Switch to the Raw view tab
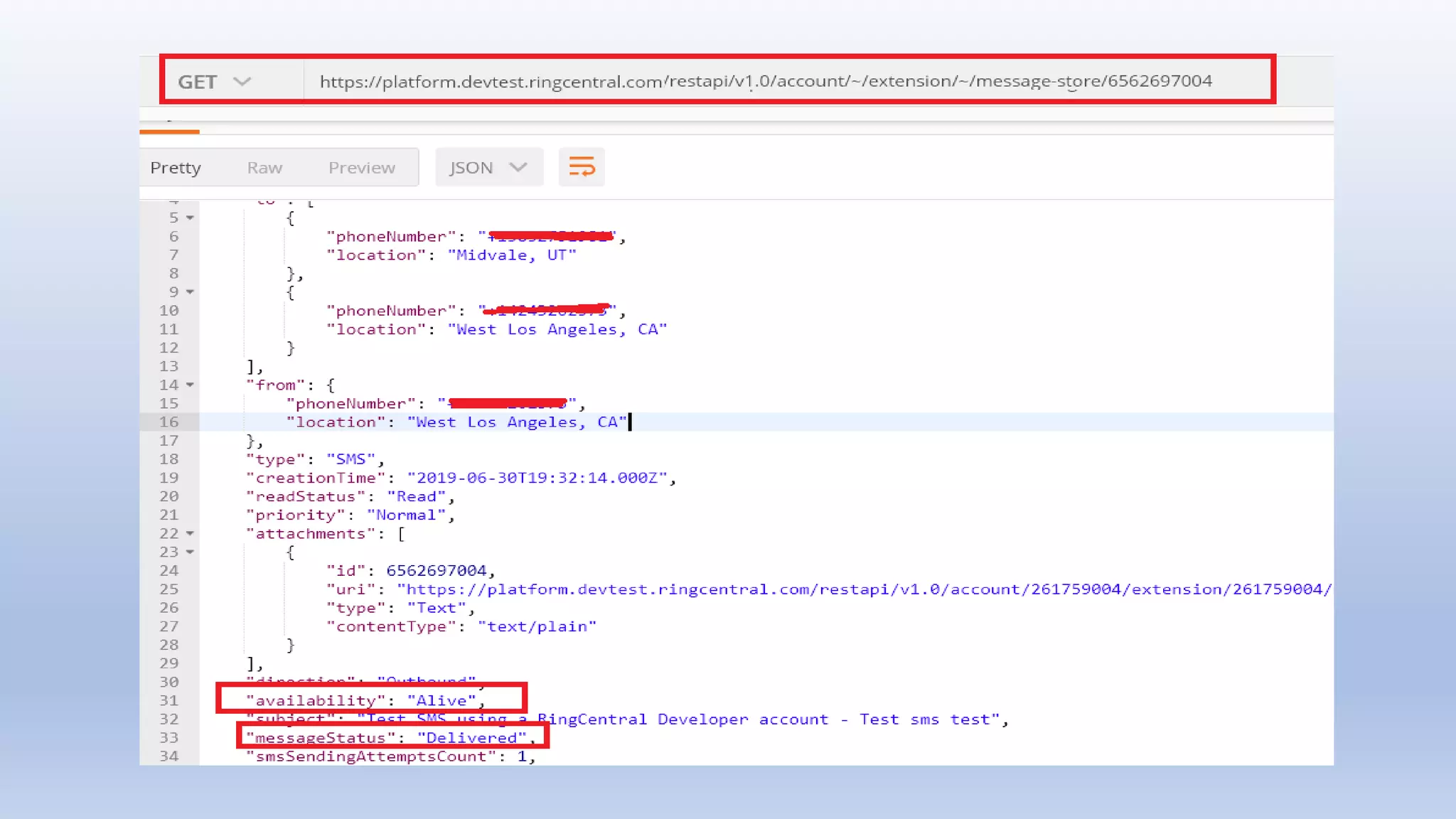 [x=264, y=168]
